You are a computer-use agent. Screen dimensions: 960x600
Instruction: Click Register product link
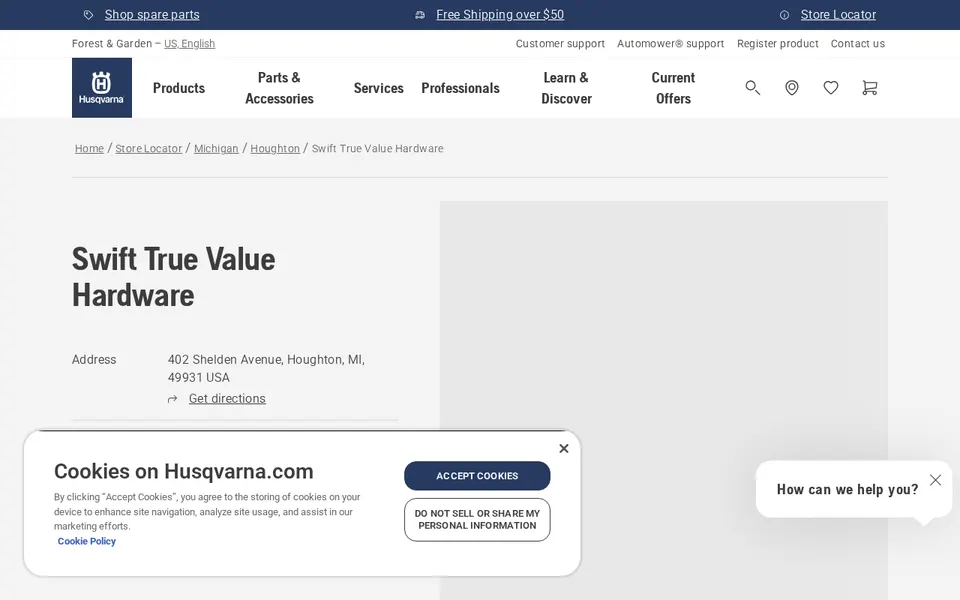tap(778, 43)
